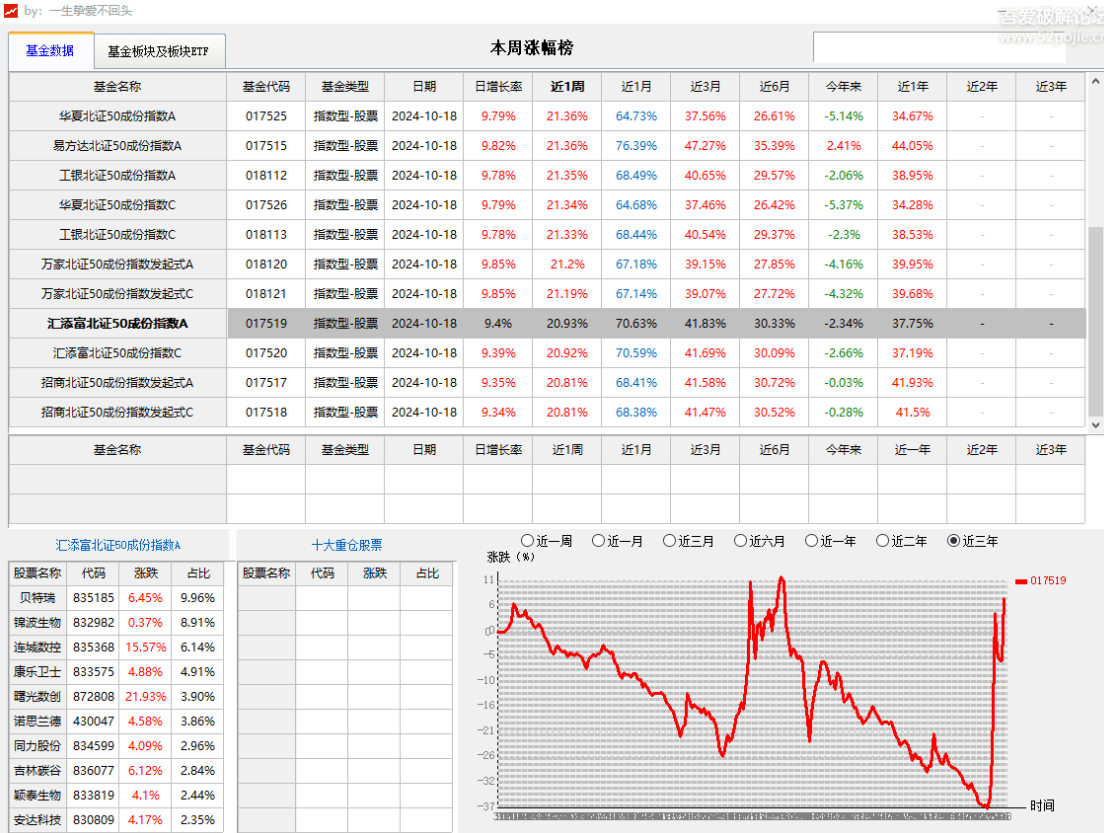Click the red chart app icon in title bar
The image size is (1104, 833).
tap(11, 11)
